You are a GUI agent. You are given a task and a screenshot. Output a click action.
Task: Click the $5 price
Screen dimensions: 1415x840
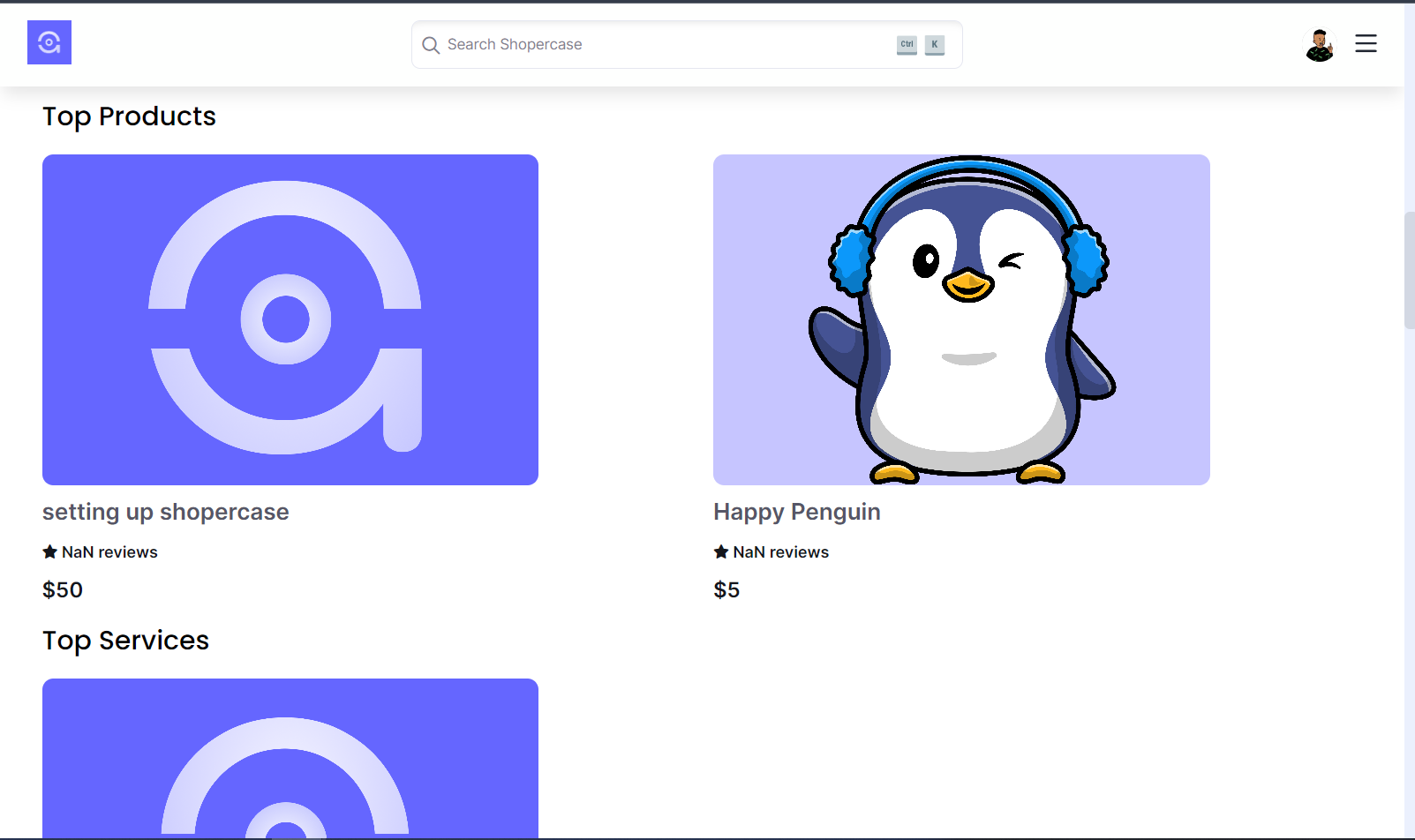coord(726,589)
